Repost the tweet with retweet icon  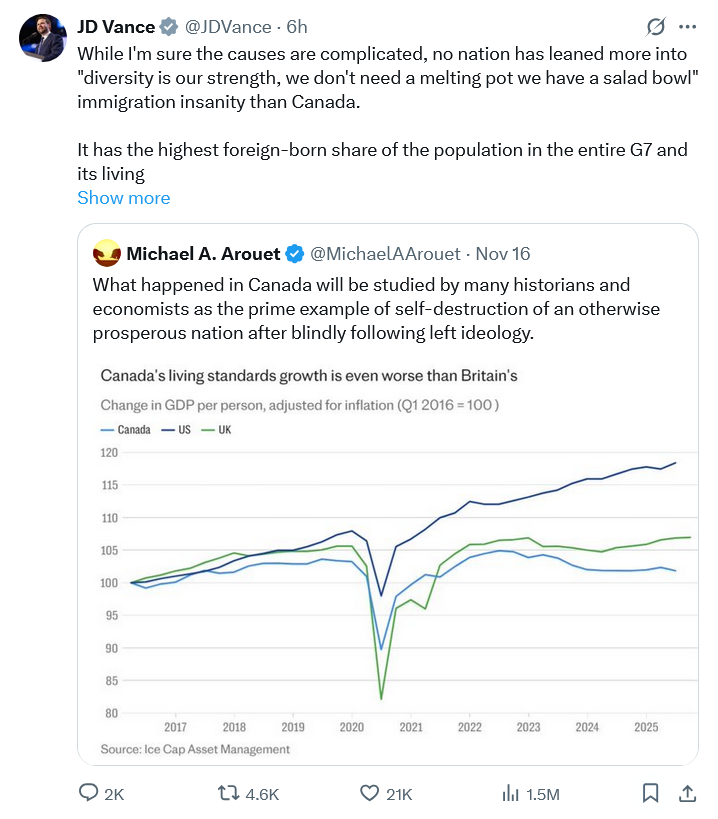click(228, 793)
